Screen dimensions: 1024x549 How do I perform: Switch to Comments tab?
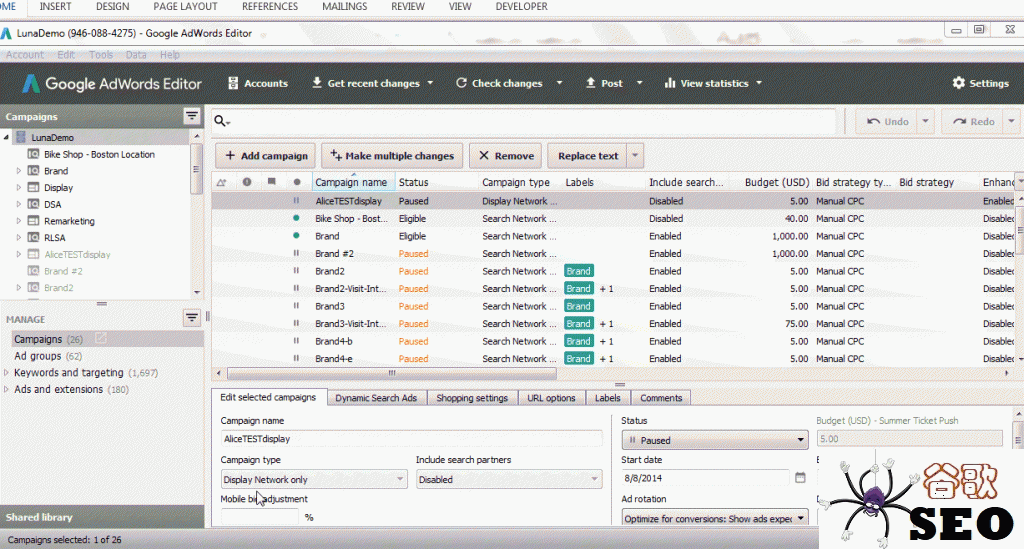tap(661, 398)
